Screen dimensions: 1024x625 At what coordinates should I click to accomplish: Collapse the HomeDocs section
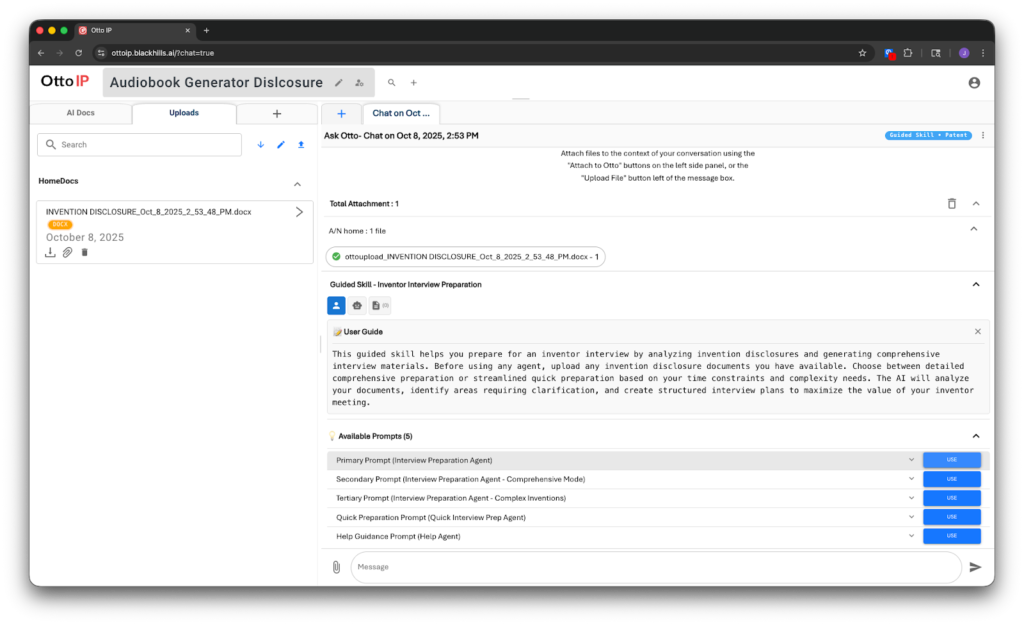(x=297, y=184)
